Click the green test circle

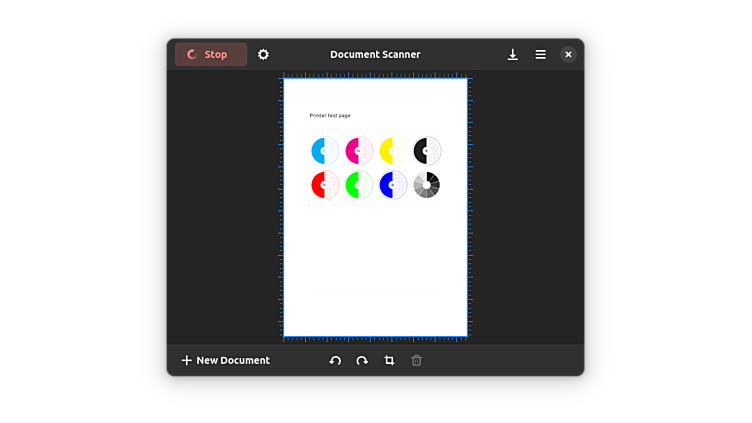click(x=359, y=185)
